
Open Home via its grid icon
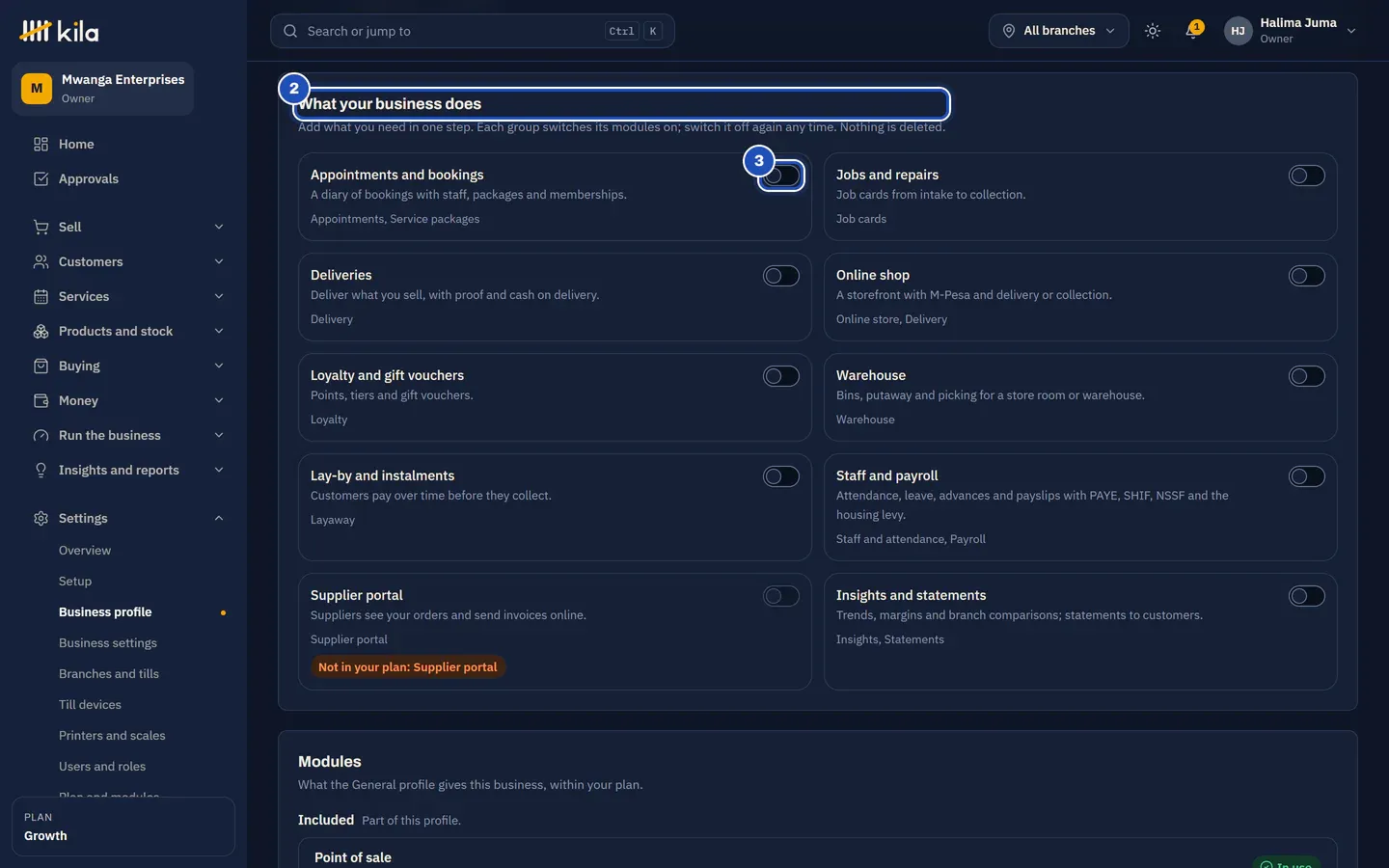(41, 144)
